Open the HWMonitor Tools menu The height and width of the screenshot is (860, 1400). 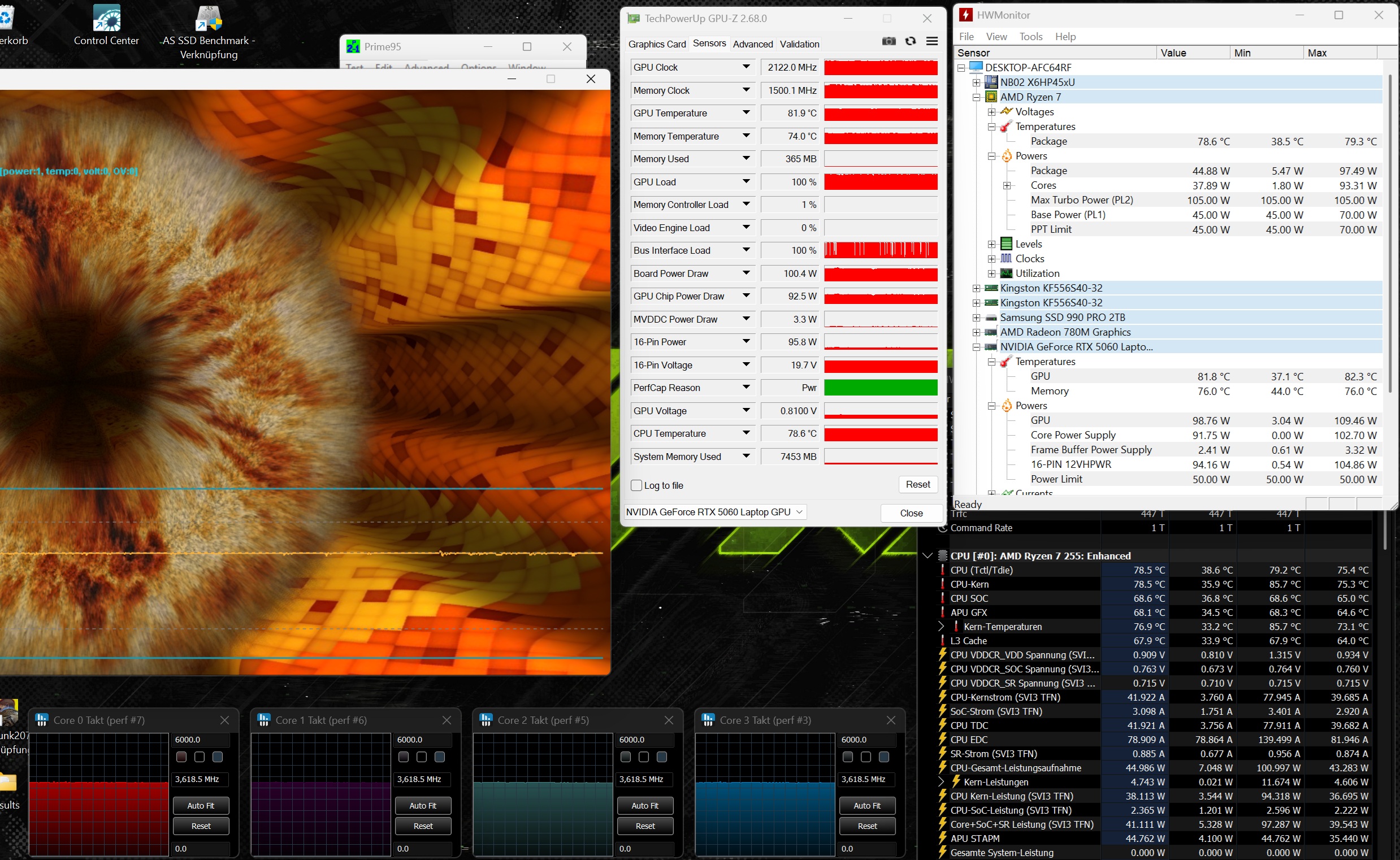[1030, 36]
